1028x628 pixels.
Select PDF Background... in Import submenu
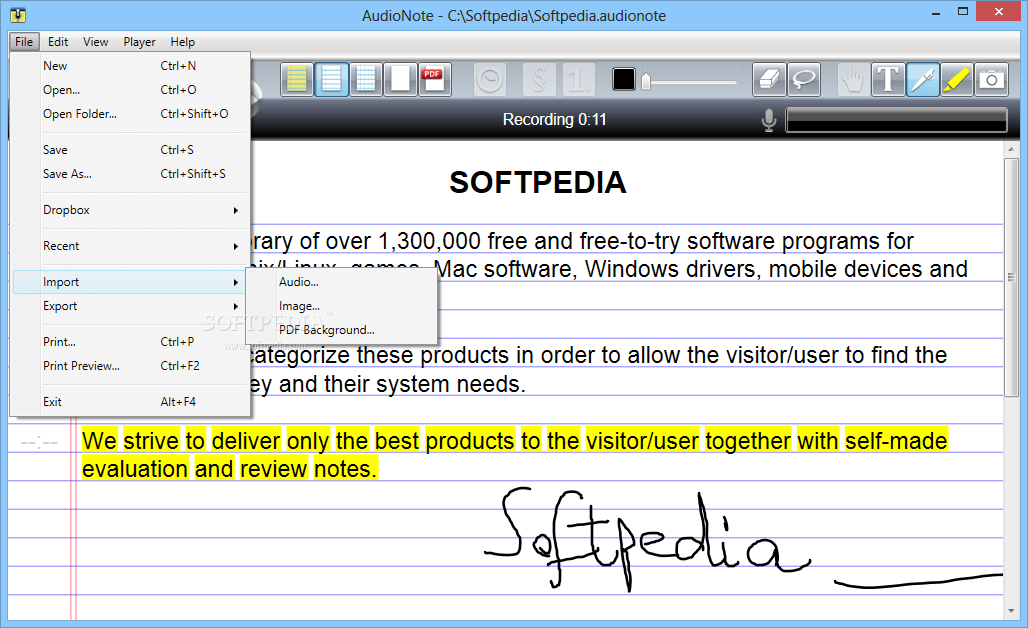[x=342, y=330]
